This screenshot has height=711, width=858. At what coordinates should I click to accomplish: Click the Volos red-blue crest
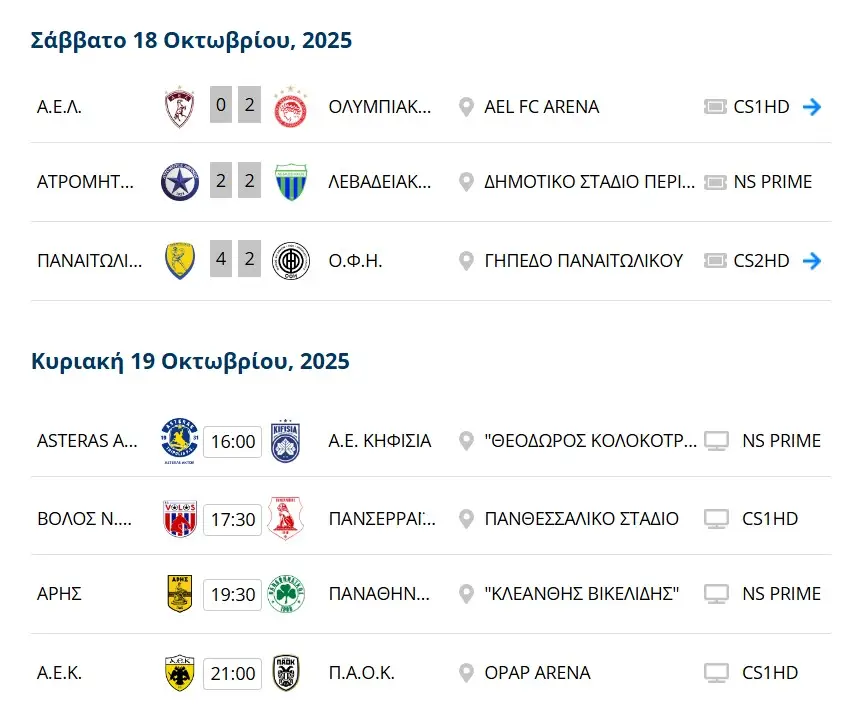(180, 519)
